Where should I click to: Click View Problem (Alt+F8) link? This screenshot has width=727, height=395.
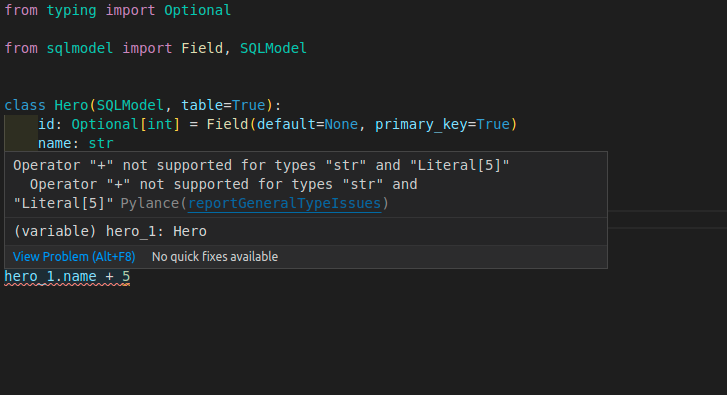coord(74,257)
